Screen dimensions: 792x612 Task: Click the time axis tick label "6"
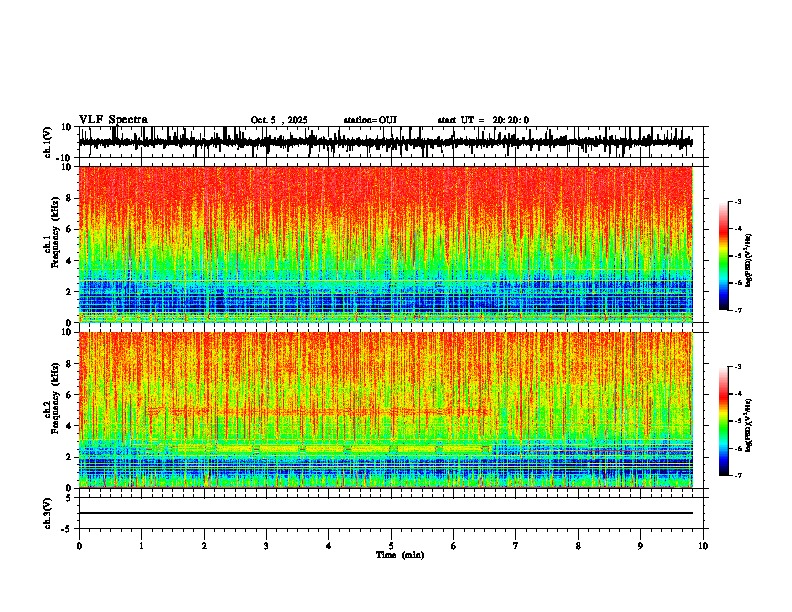click(454, 546)
